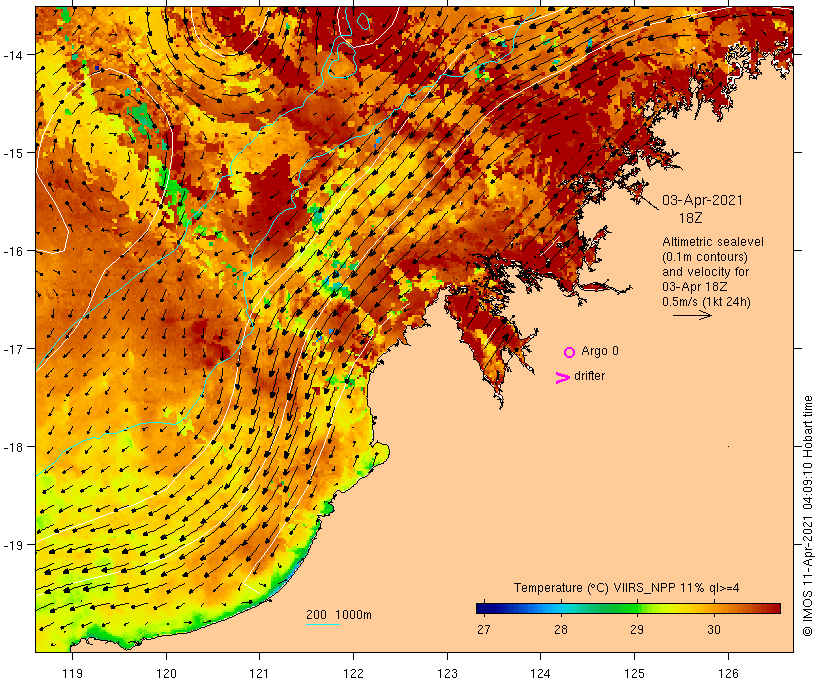
Task: Click the magenta Argo circle legend symbol
Action: coord(570,353)
